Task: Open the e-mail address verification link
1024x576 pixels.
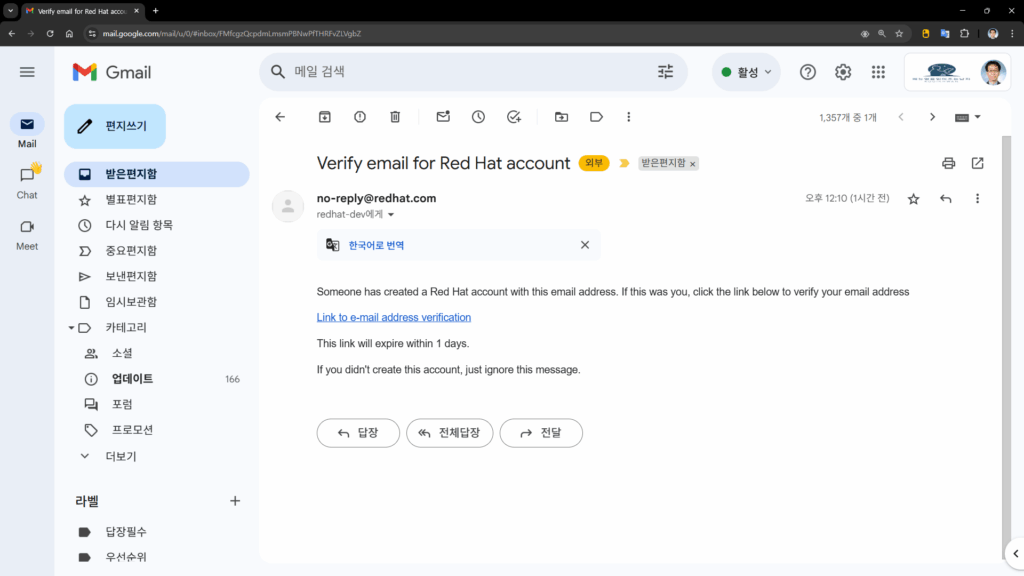Action: [x=393, y=317]
